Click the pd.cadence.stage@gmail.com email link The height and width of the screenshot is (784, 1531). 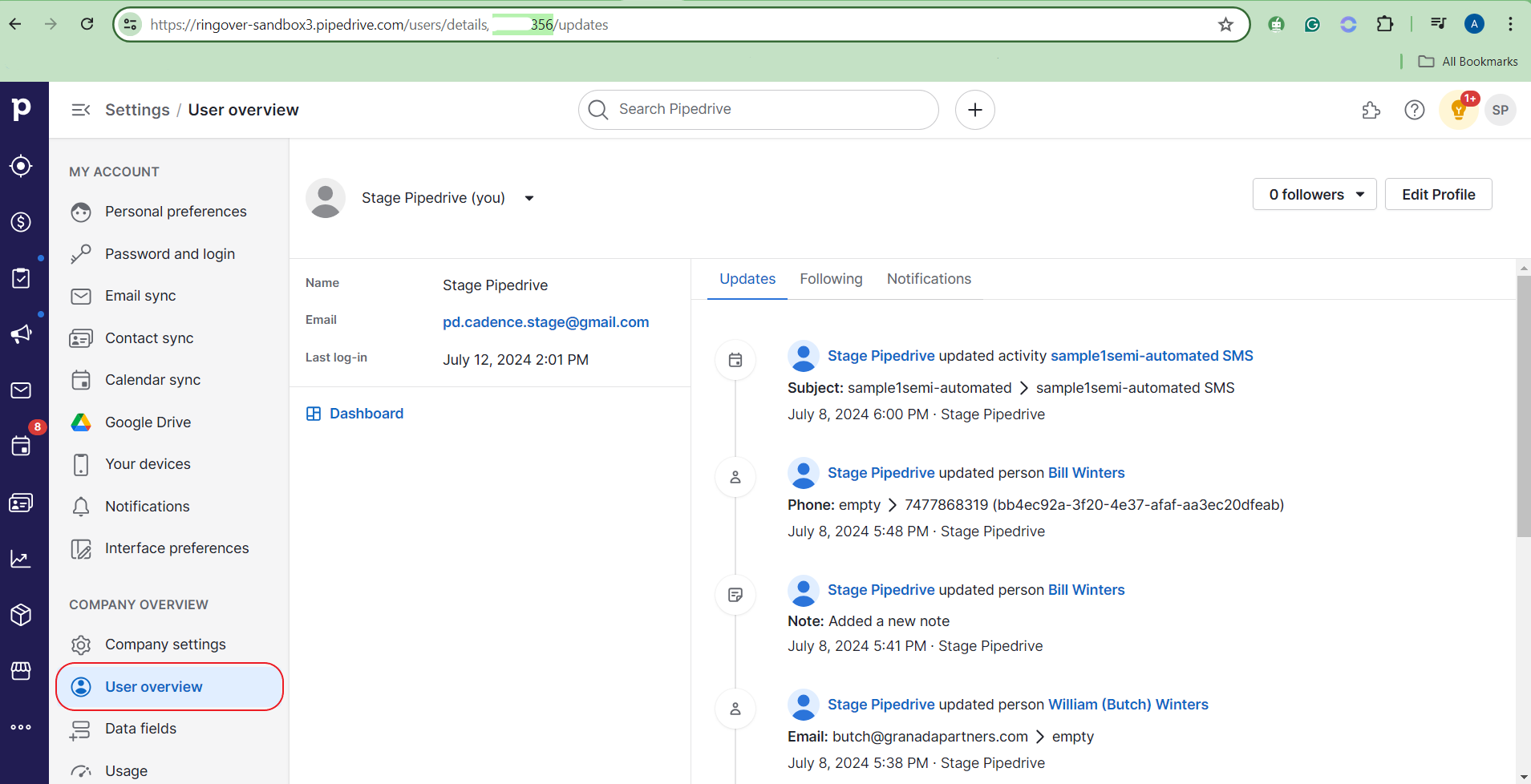coord(545,322)
